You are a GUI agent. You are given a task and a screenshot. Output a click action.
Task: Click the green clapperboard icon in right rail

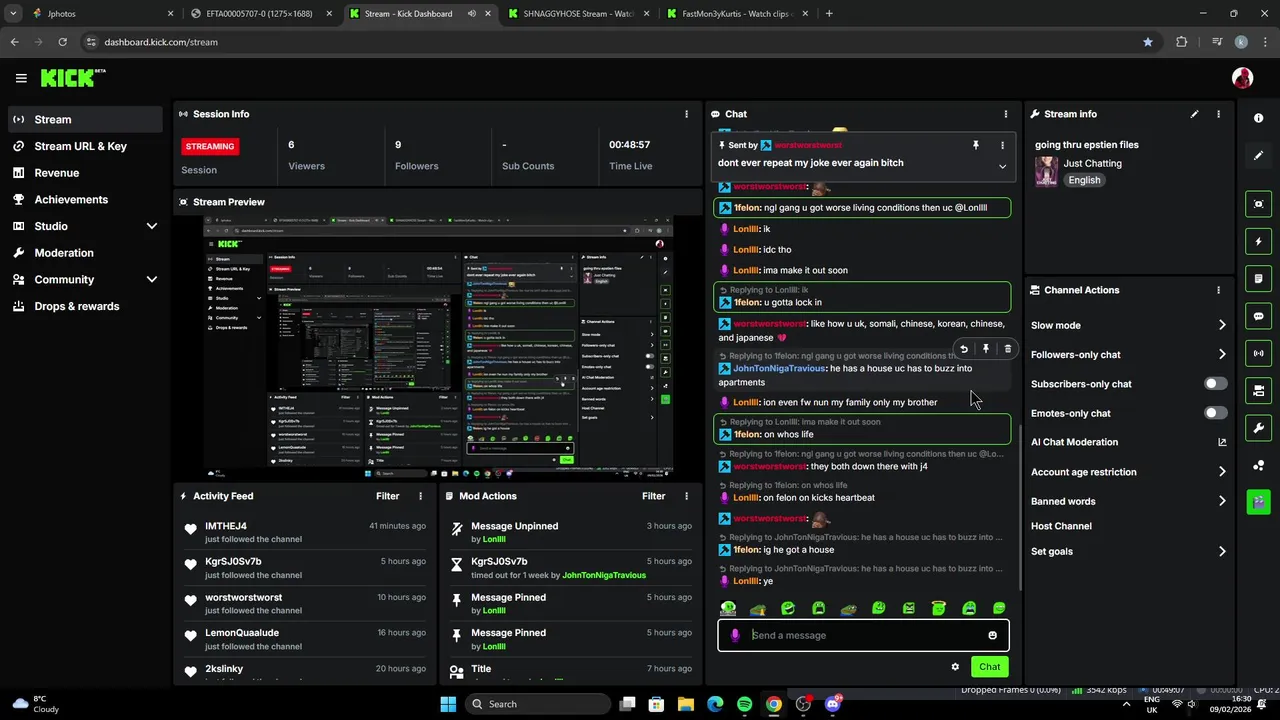click(x=1258, y=501)
